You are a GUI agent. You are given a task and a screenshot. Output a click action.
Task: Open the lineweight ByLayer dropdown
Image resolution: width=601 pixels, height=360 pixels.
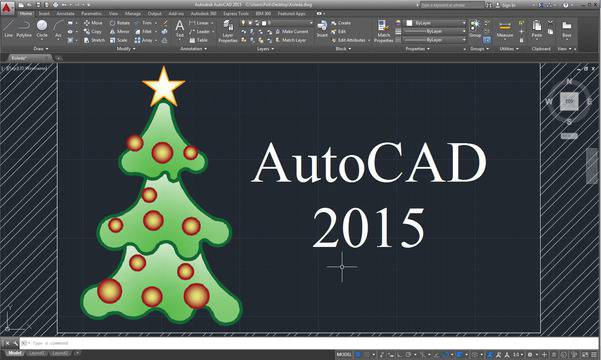tap(435, 31)
